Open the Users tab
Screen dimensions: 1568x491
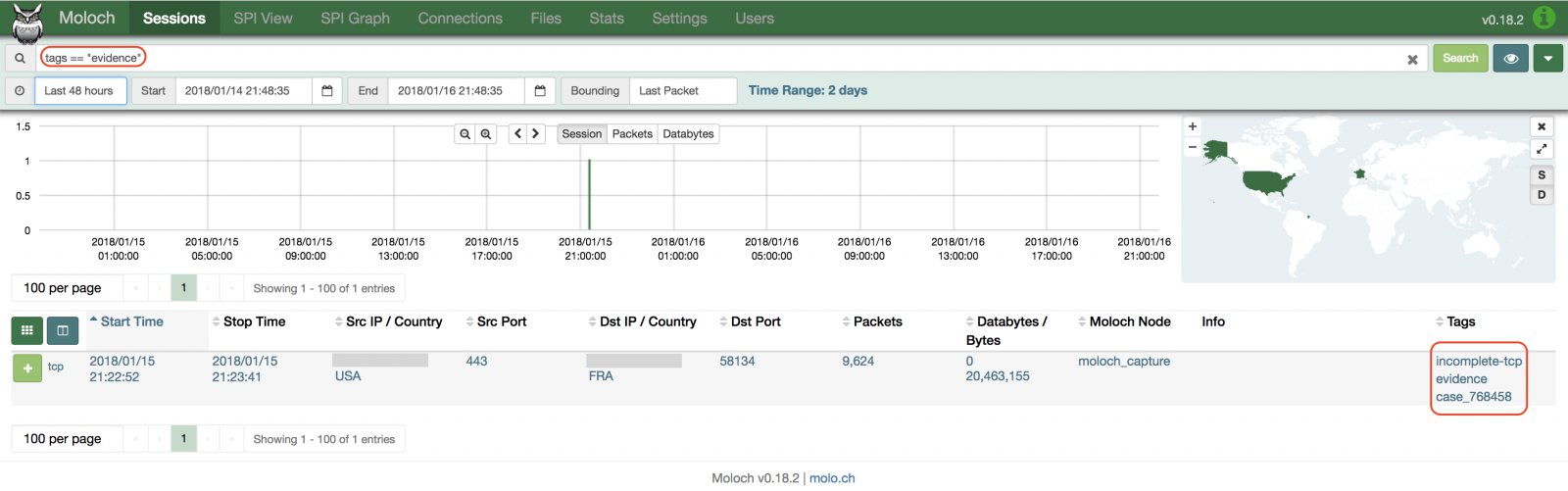tap(755, 18)
